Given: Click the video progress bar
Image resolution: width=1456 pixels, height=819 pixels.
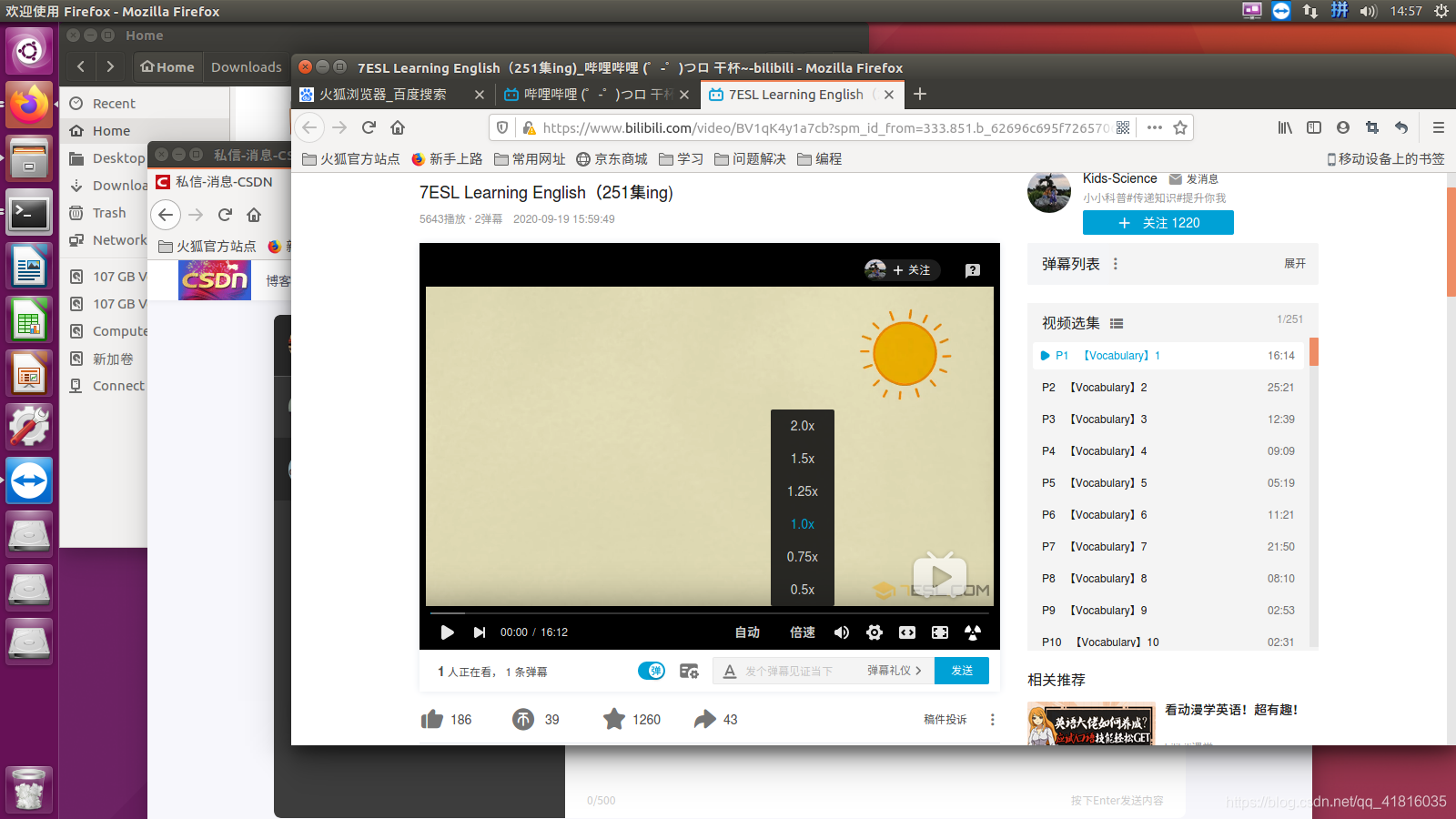Looking at the screenshot, I should click(x=710, y=613).
